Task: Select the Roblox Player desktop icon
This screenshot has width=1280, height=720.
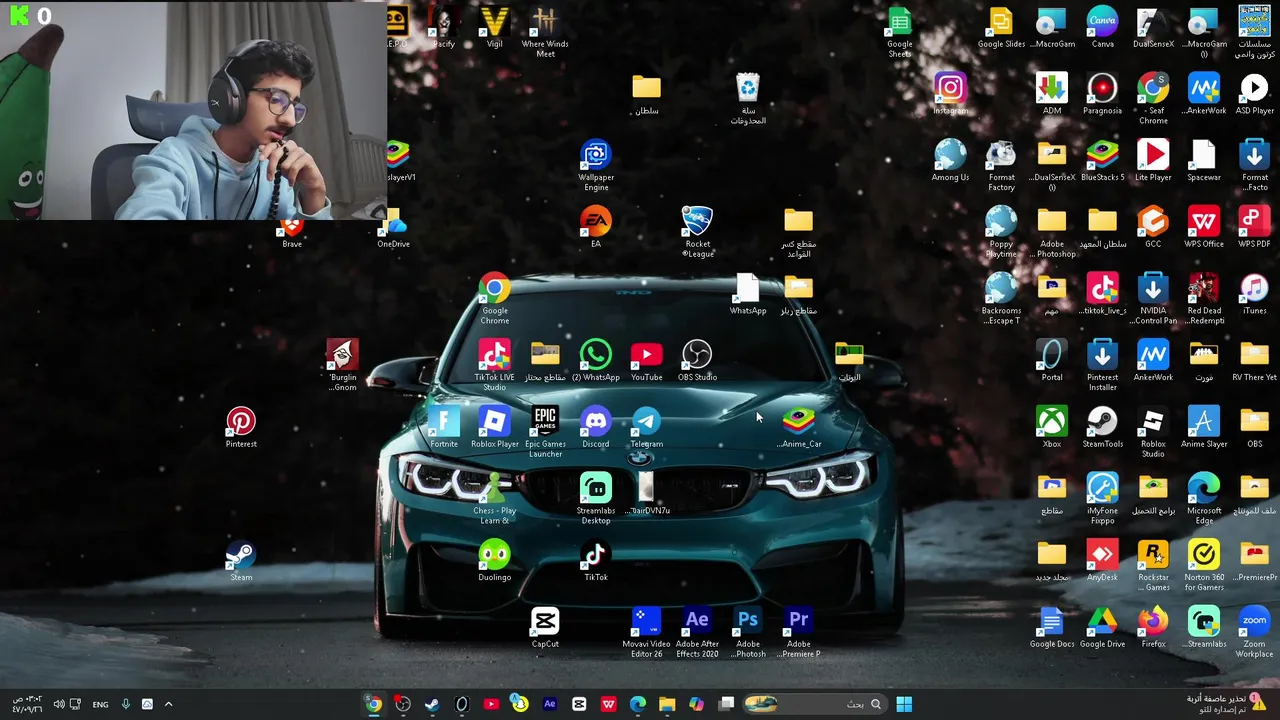Action: [494, 428]
